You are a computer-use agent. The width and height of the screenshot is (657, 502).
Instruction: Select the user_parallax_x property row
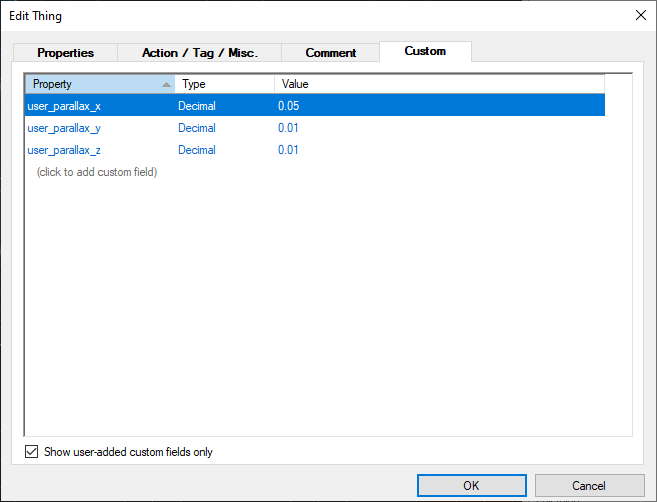[x=315, y=106]
